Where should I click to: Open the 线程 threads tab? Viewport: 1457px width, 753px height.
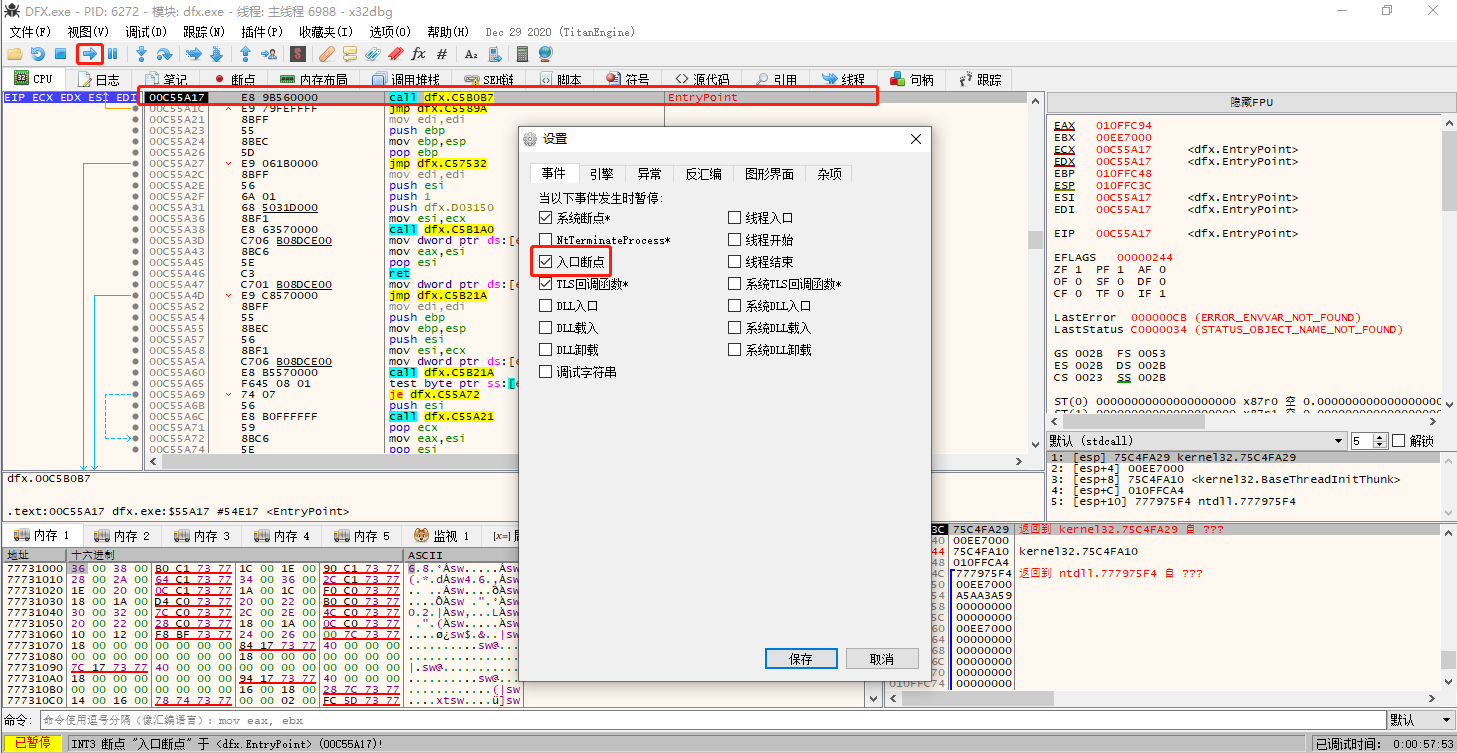843,79
